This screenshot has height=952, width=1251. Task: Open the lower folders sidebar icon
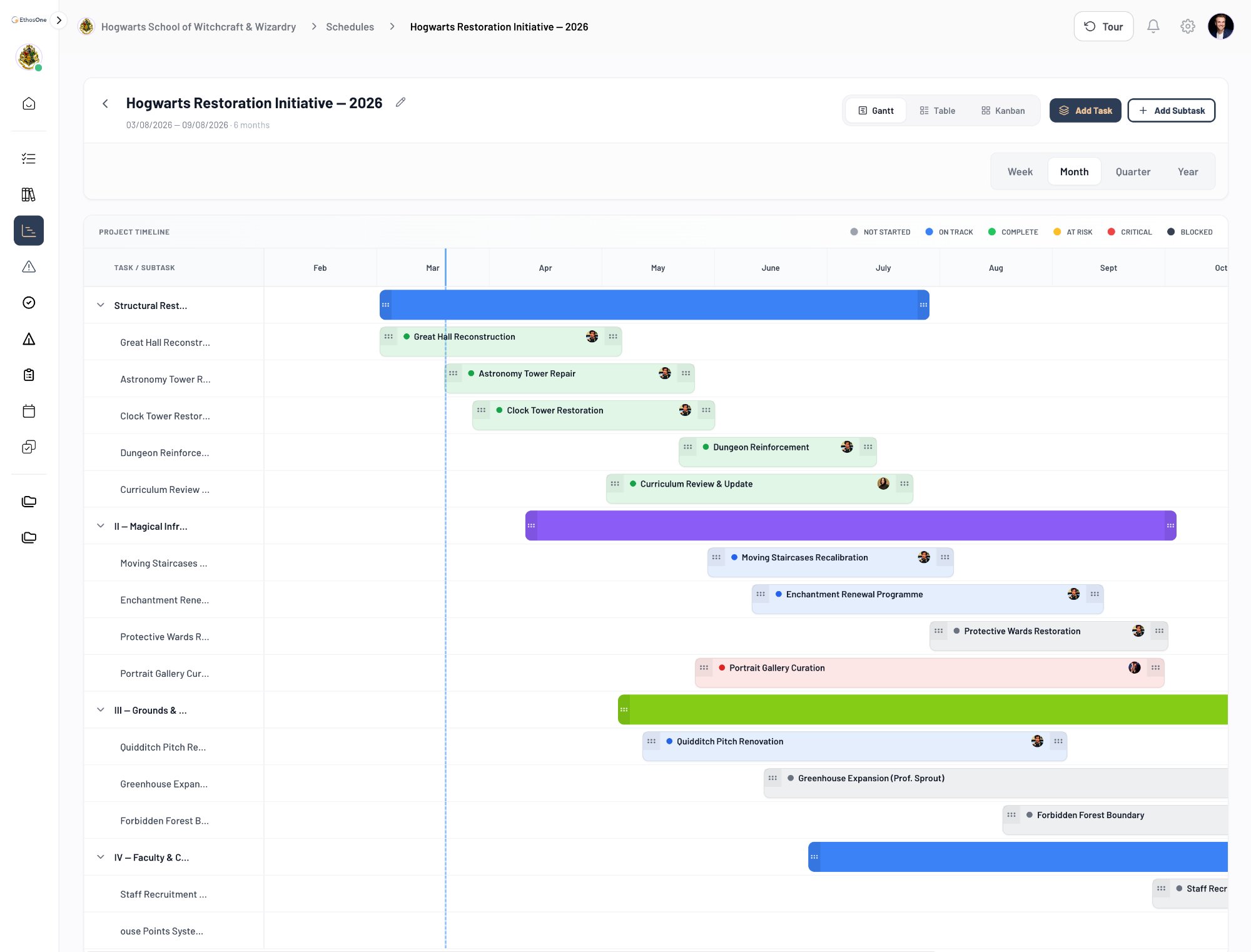pyautogui.click(x=29, y=537)
